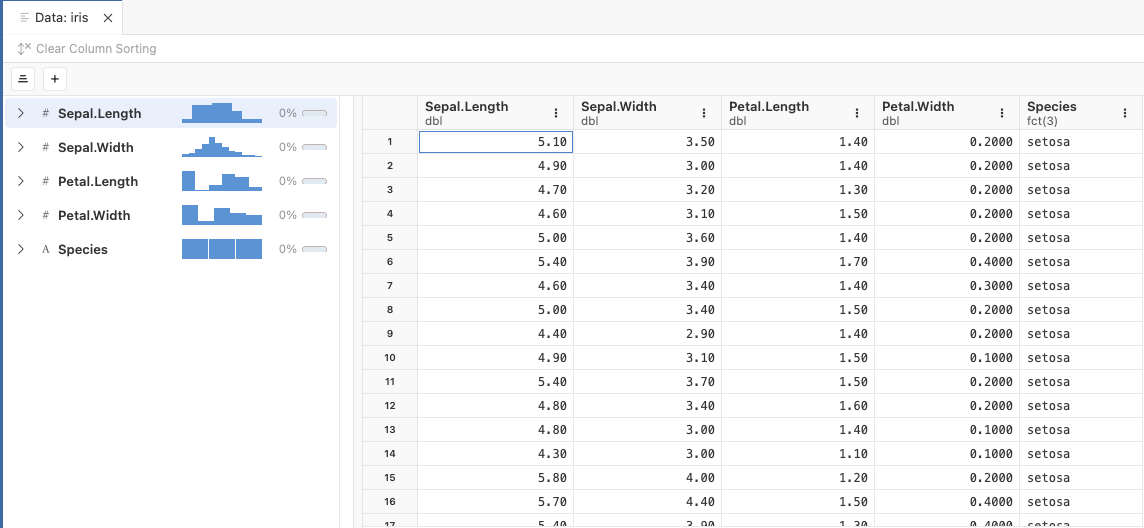Expand the Sepal.Length summary row

pyautogui.click(x=21, y=114)
